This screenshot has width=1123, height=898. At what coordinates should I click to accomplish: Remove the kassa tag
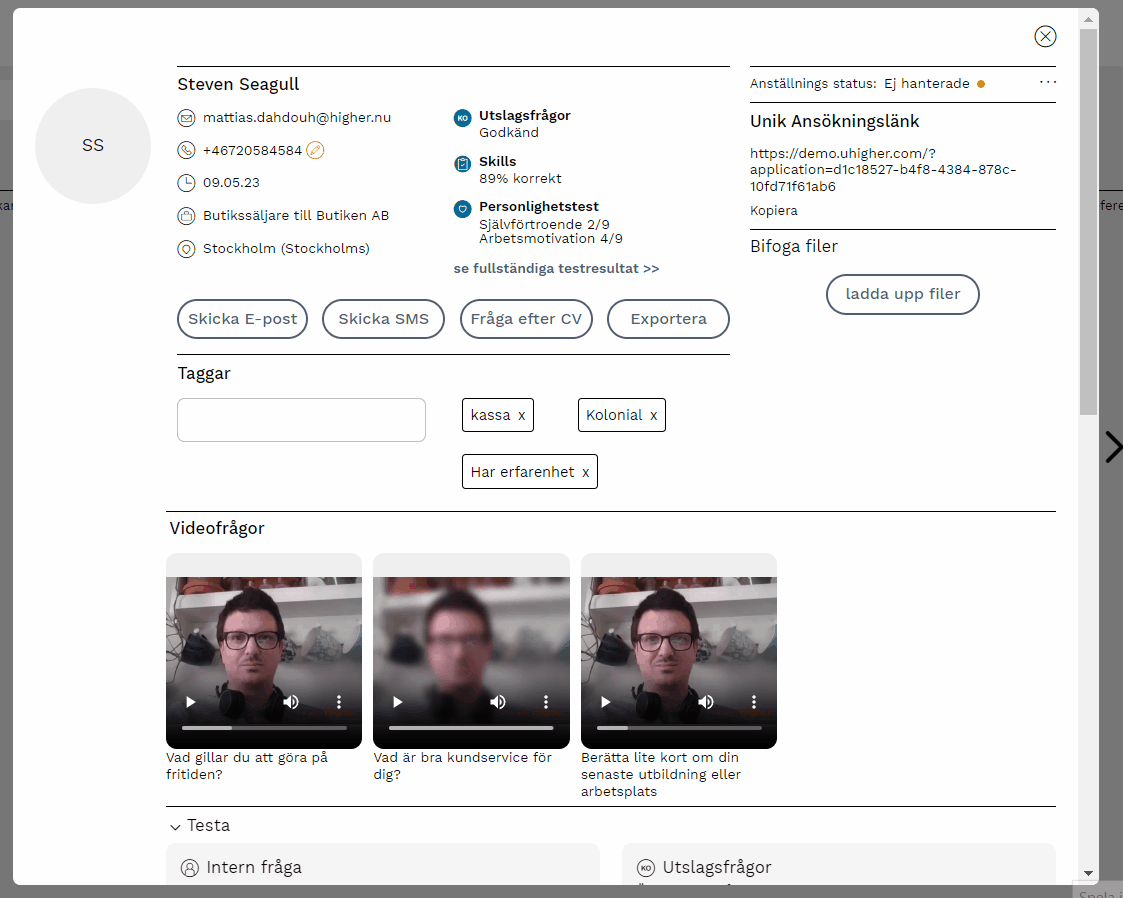(x=521, y=415)
